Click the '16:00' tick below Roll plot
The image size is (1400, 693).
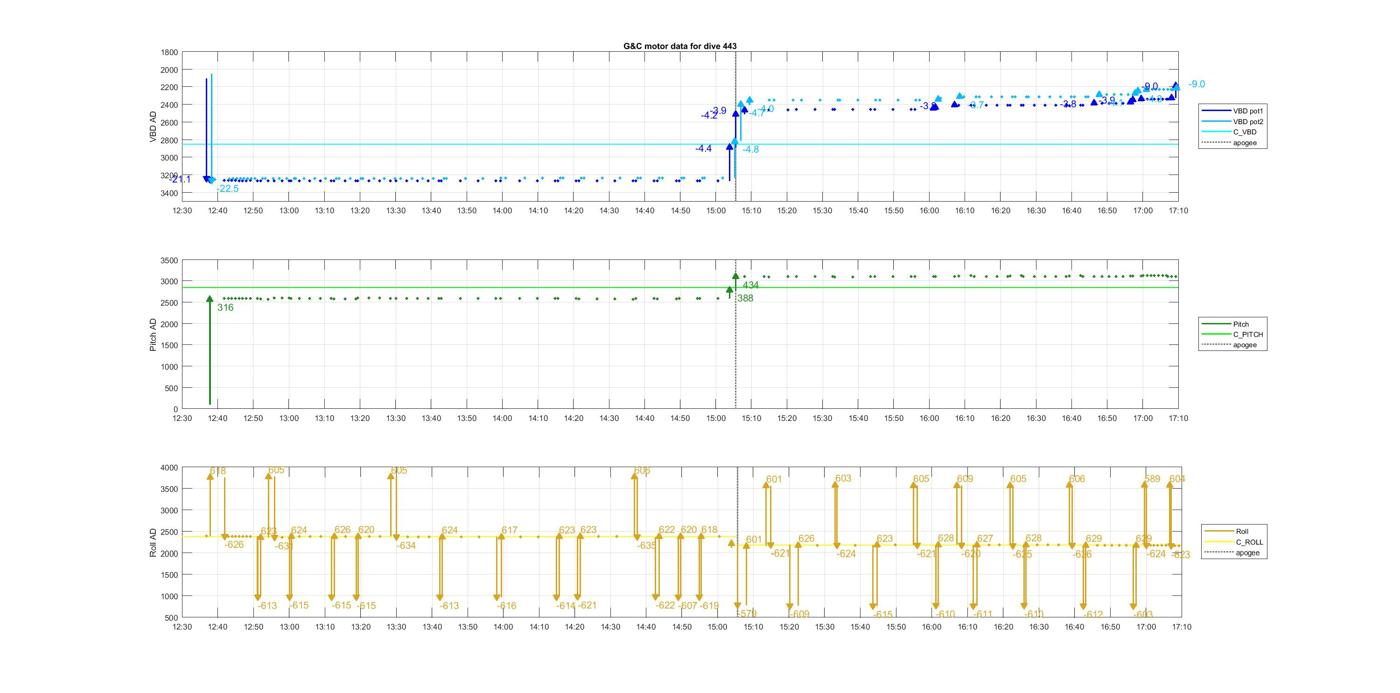click(932, 627)
